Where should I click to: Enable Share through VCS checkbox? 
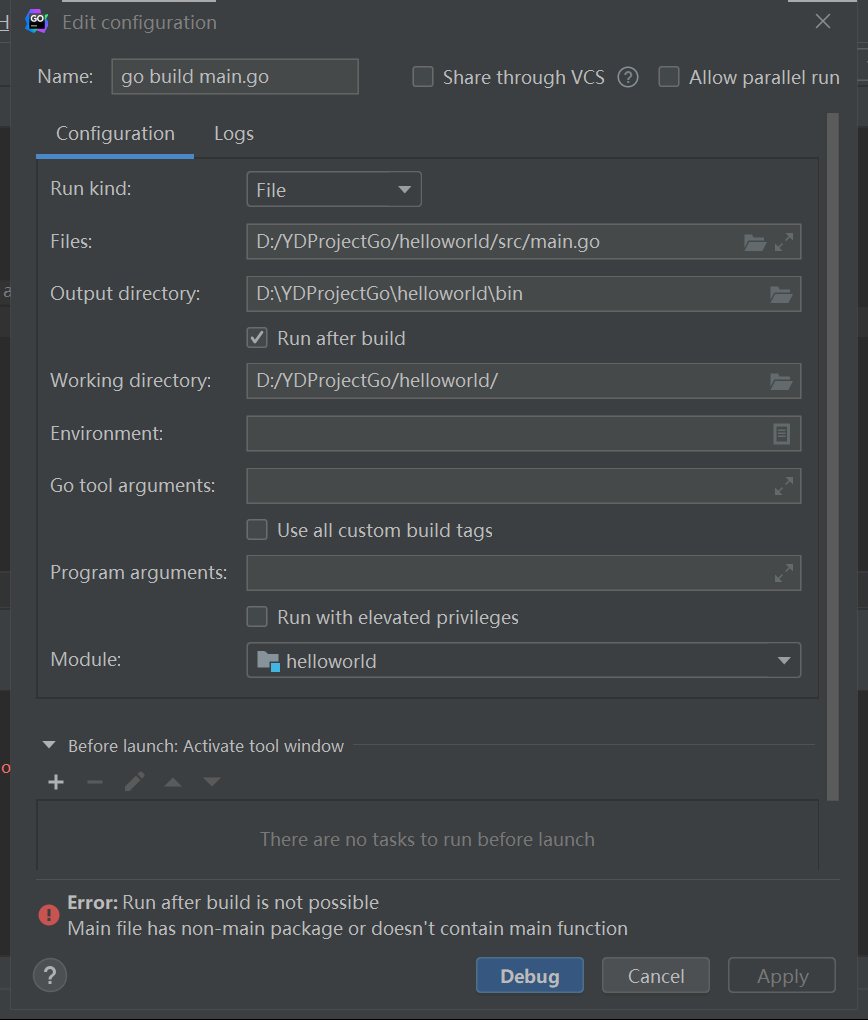[x=423, y=77]
